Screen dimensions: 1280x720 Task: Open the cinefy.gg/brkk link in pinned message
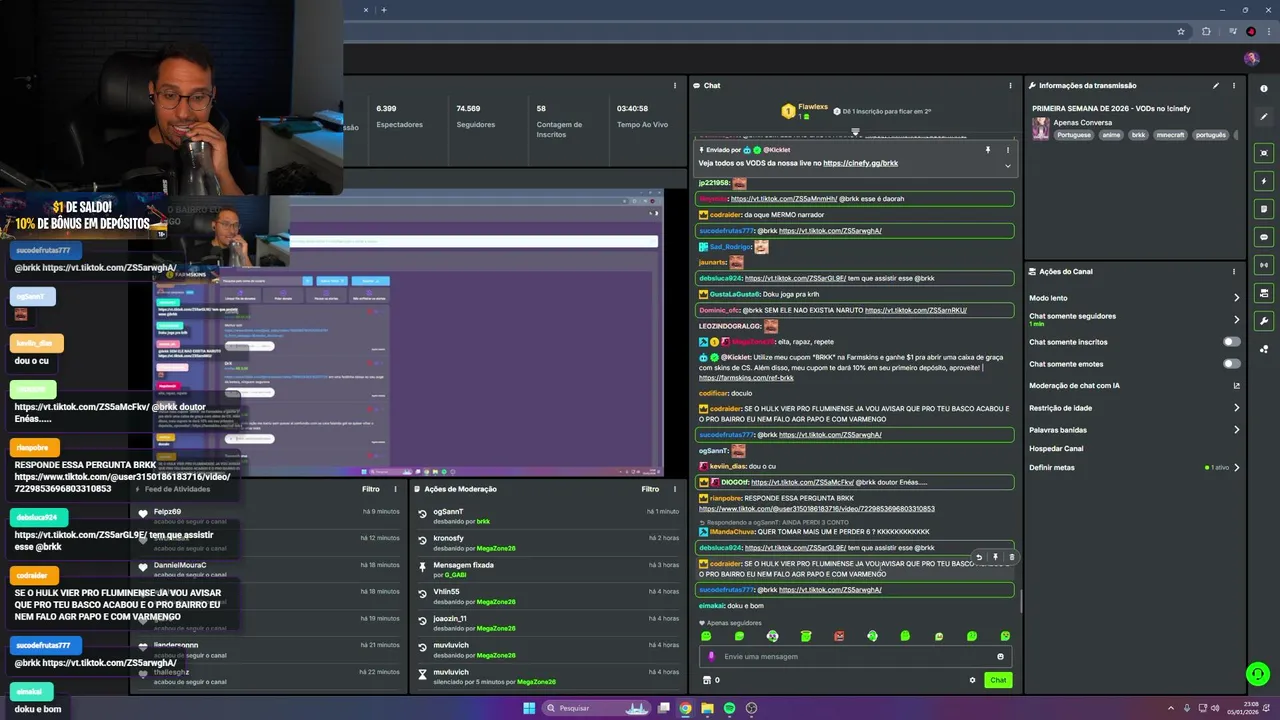(860, 163)
